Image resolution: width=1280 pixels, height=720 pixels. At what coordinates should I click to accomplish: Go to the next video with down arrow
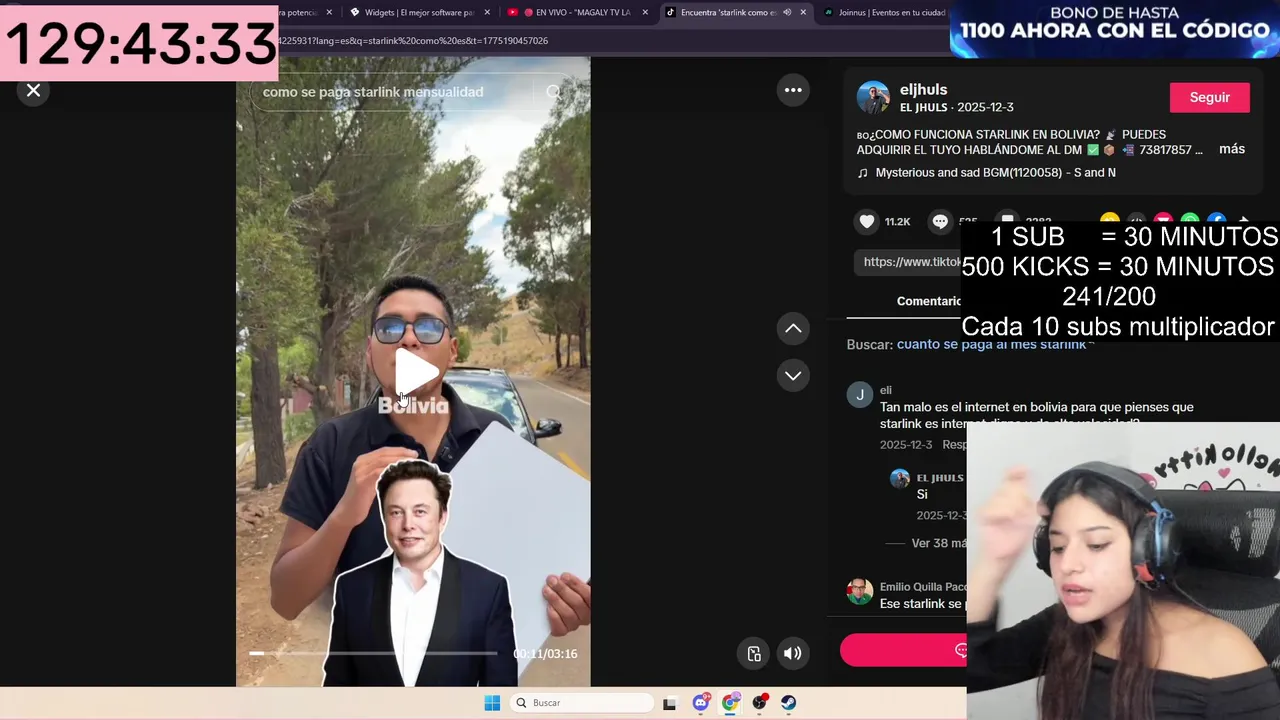pos(793,375)
